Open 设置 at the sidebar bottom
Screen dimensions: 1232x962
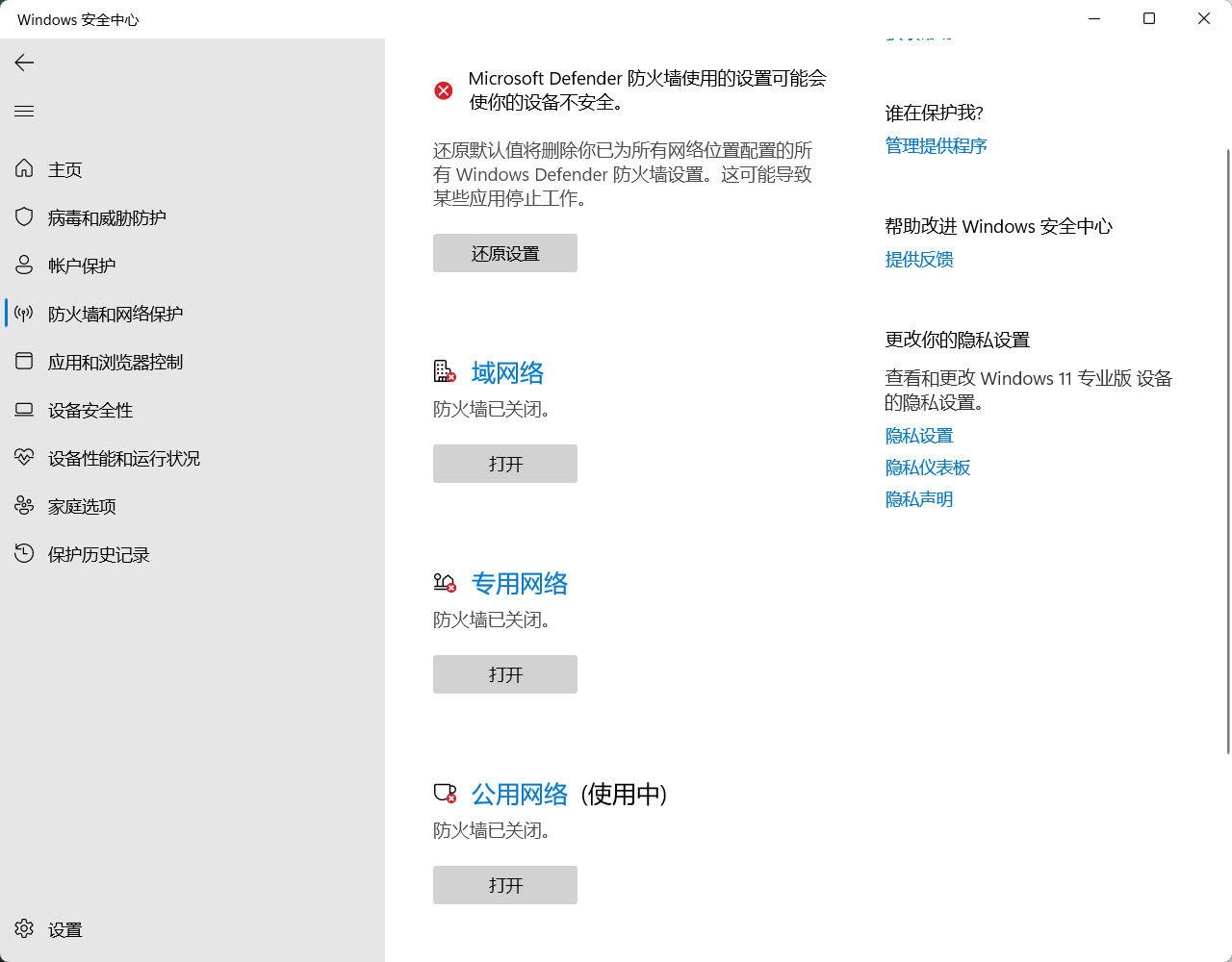click(x=64, y=929)
